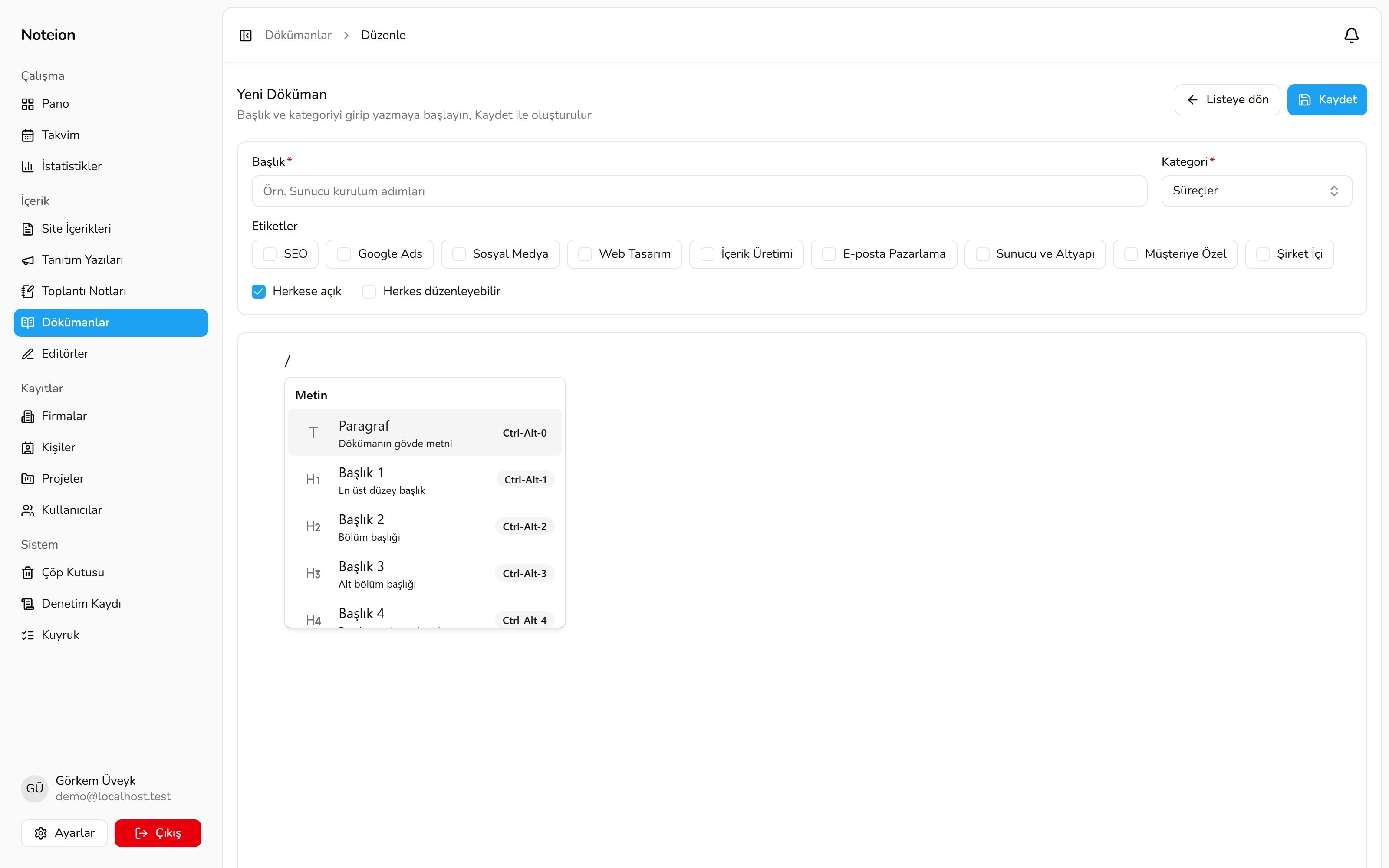Choose Başlık 1 block
The width and height of the screenshot is (1389, 868).
coord(425,480)
